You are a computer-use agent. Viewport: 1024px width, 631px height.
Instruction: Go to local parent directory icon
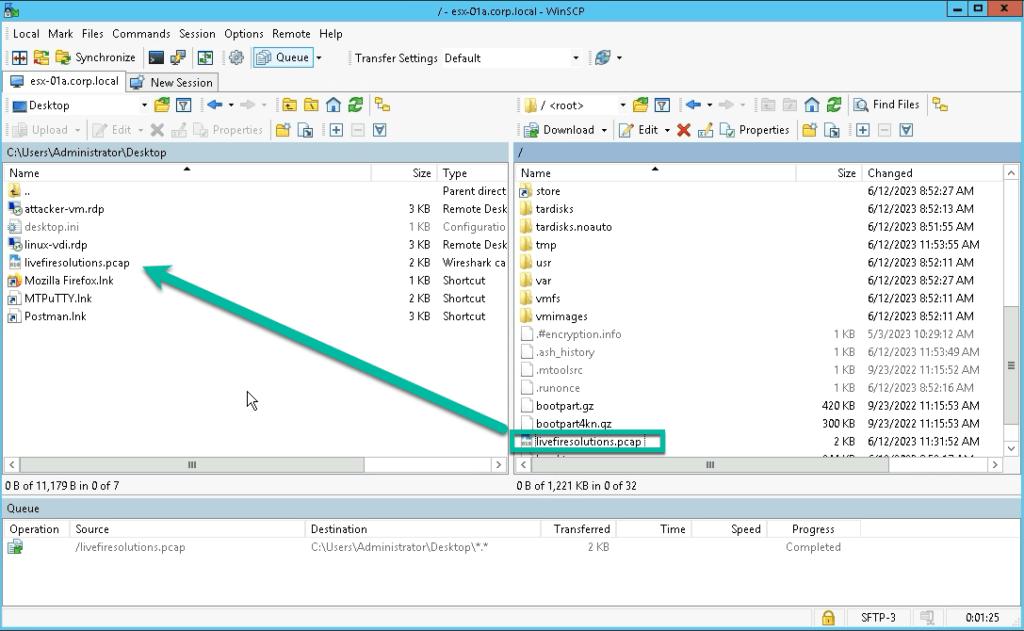click(x=289, y=105)
